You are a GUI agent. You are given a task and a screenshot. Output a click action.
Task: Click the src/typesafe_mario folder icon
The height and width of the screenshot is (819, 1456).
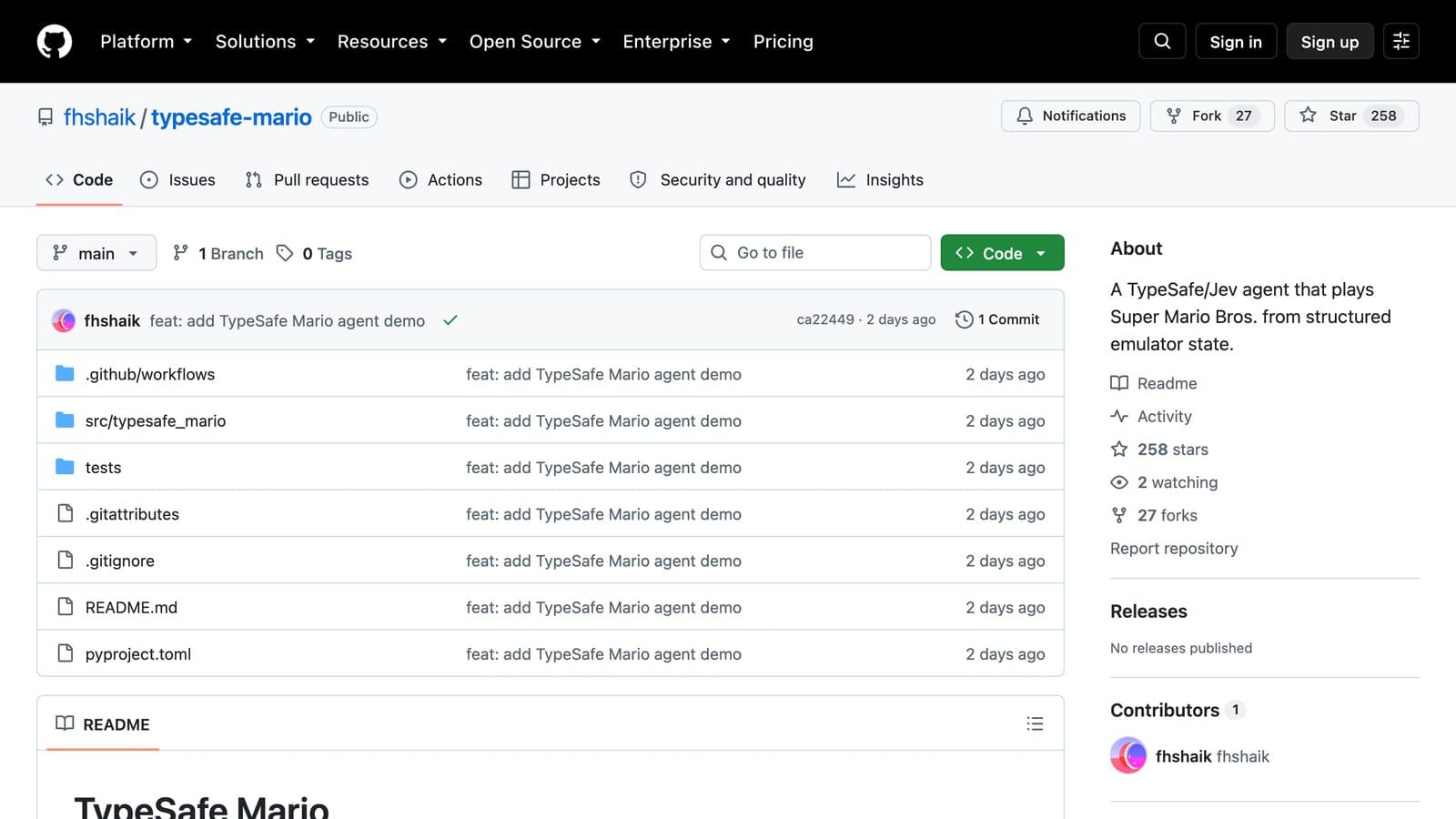[x=65, y=420]
